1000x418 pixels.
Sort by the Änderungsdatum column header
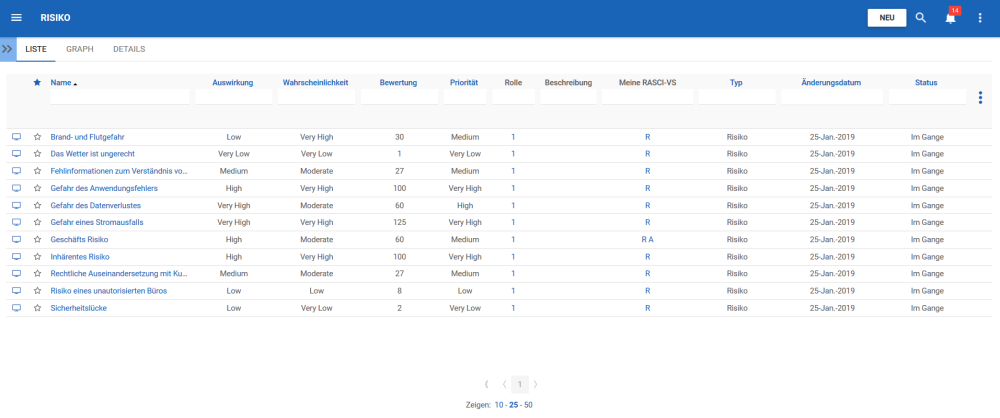click(831, 82)
